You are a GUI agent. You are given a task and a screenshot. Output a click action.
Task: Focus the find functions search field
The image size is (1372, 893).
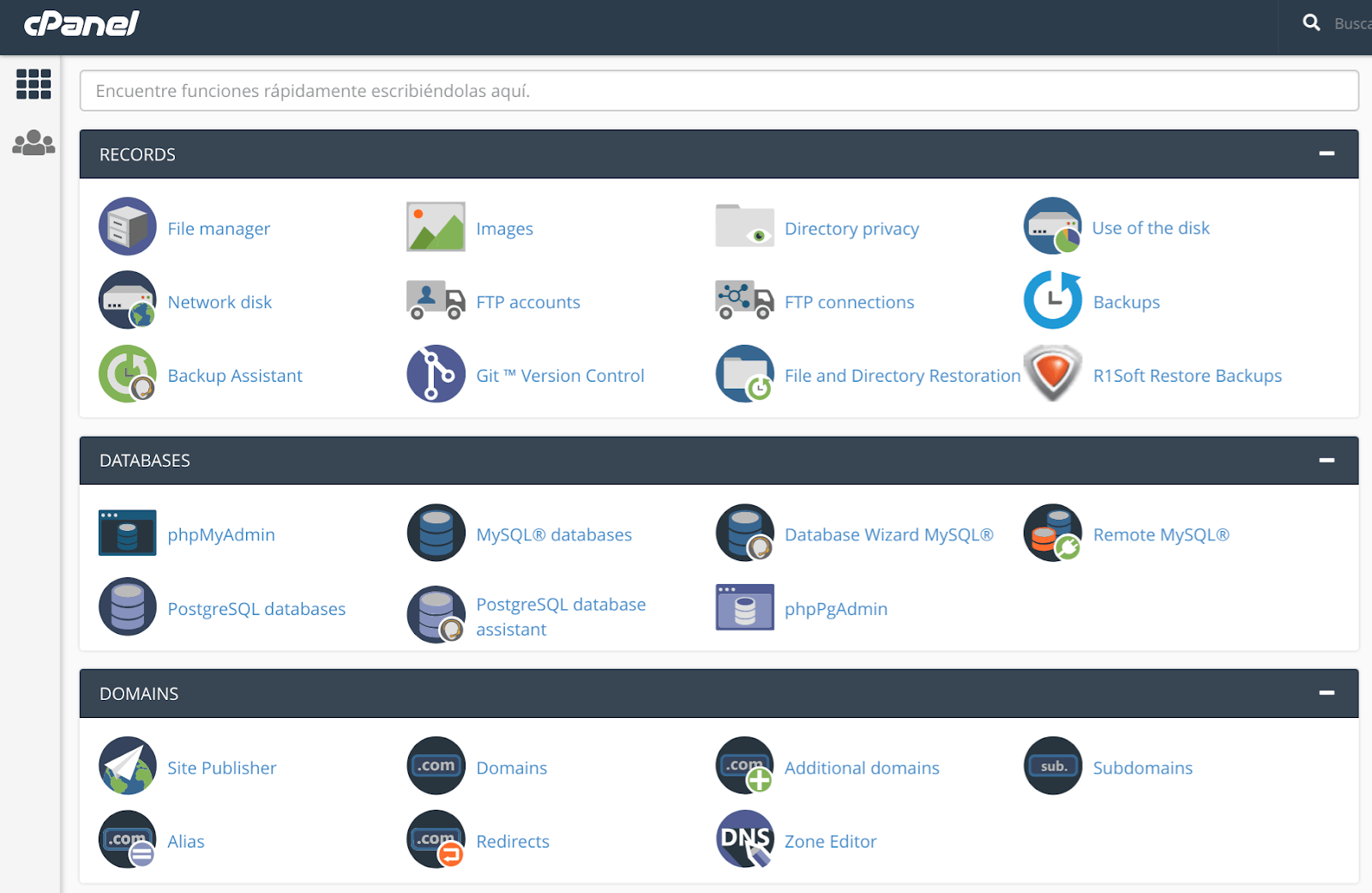[719, 91]
